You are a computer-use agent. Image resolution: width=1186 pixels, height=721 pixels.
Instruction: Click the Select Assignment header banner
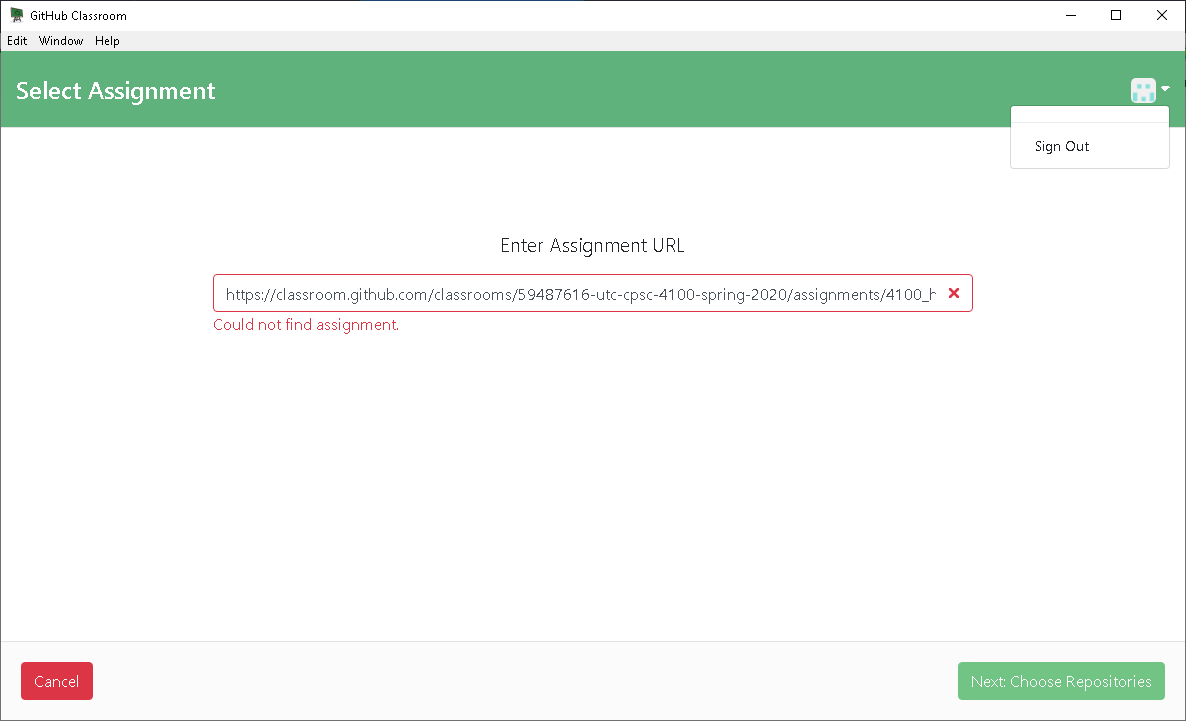pyautogui.click(x=115, y=90)
